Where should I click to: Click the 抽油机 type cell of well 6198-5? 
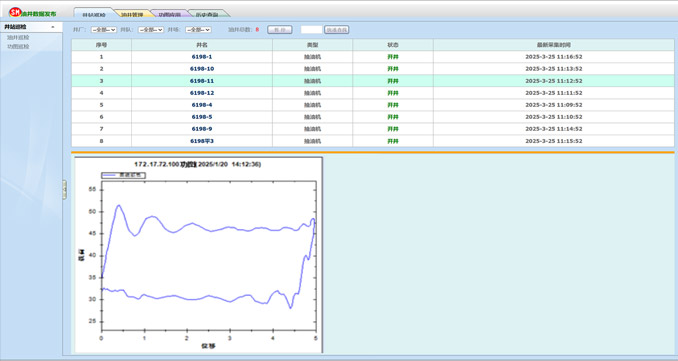click(x=313, y=117)
